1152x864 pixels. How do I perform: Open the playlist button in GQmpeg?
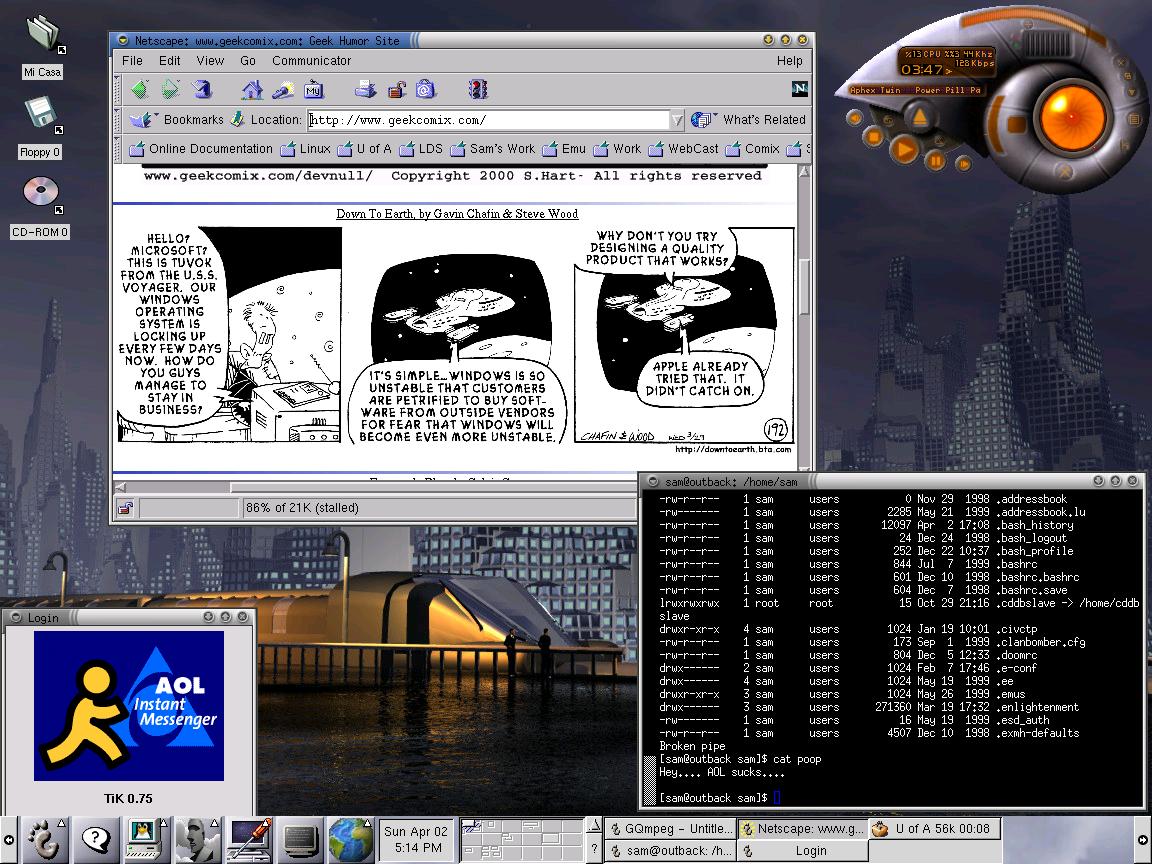pyautogui.click(x=1134, y=119)
